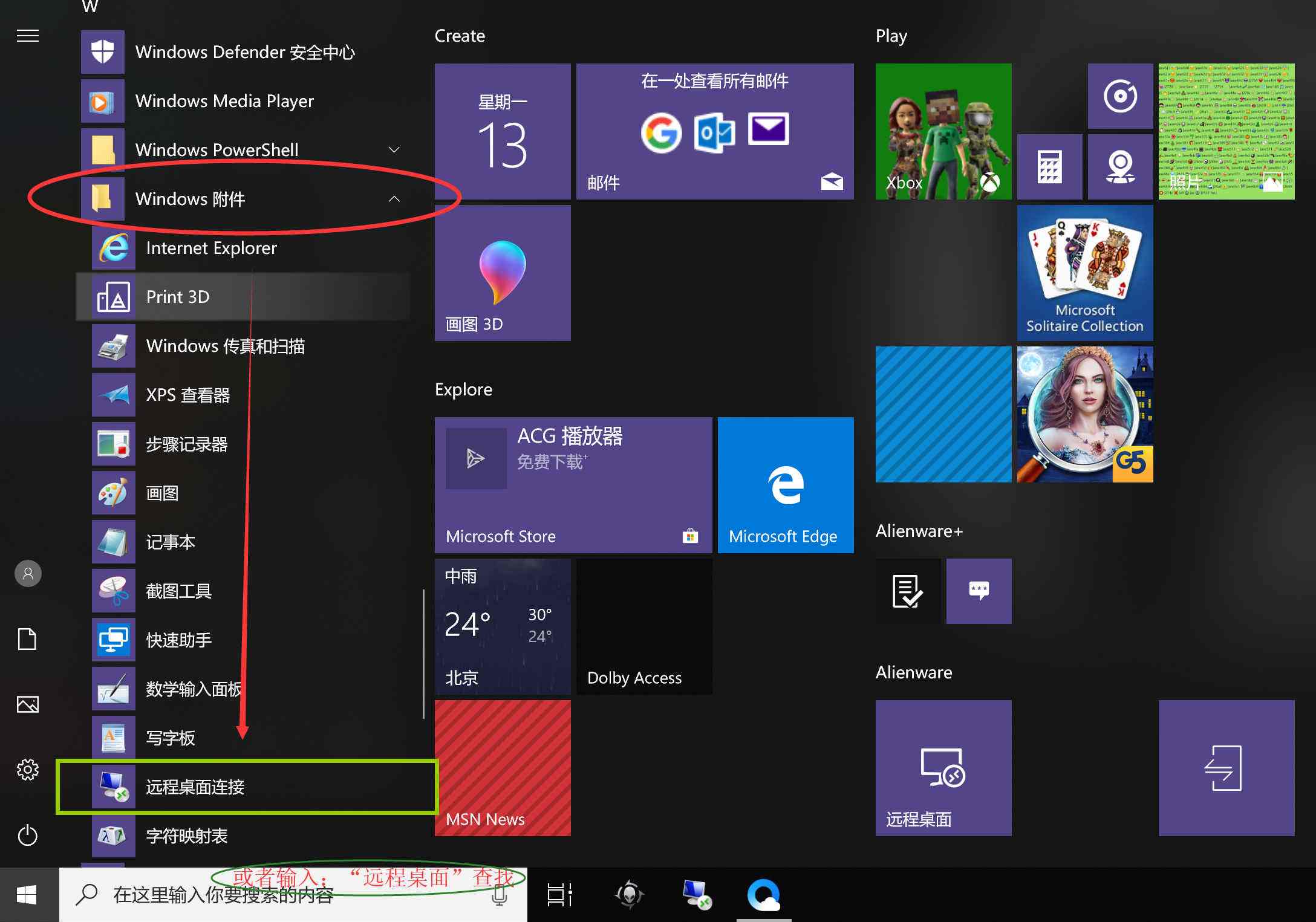Open the 北京 weather tile
This screenshot has height=922, width=1316.
pyautogui.click(x=503, y=626)
